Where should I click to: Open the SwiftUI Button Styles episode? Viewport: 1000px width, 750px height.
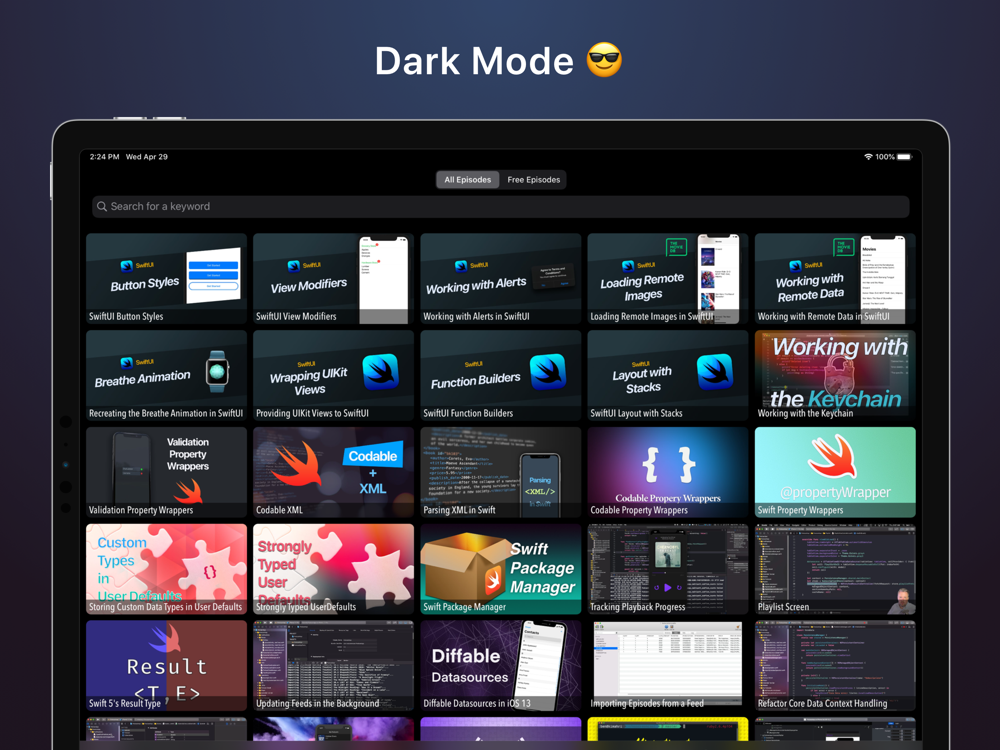pyautogui.click(x=166, y=278)
